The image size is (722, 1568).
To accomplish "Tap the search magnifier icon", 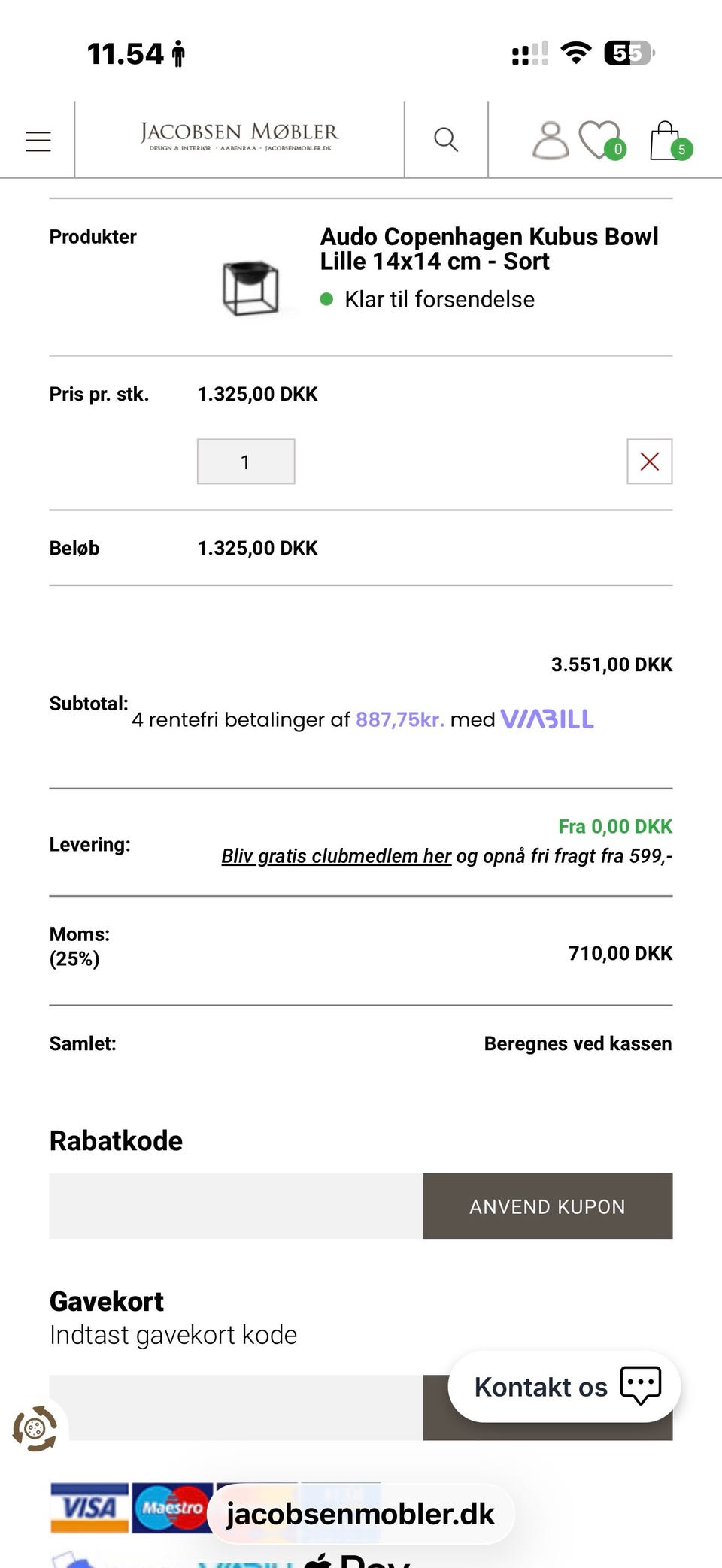I will pos(446,139).
